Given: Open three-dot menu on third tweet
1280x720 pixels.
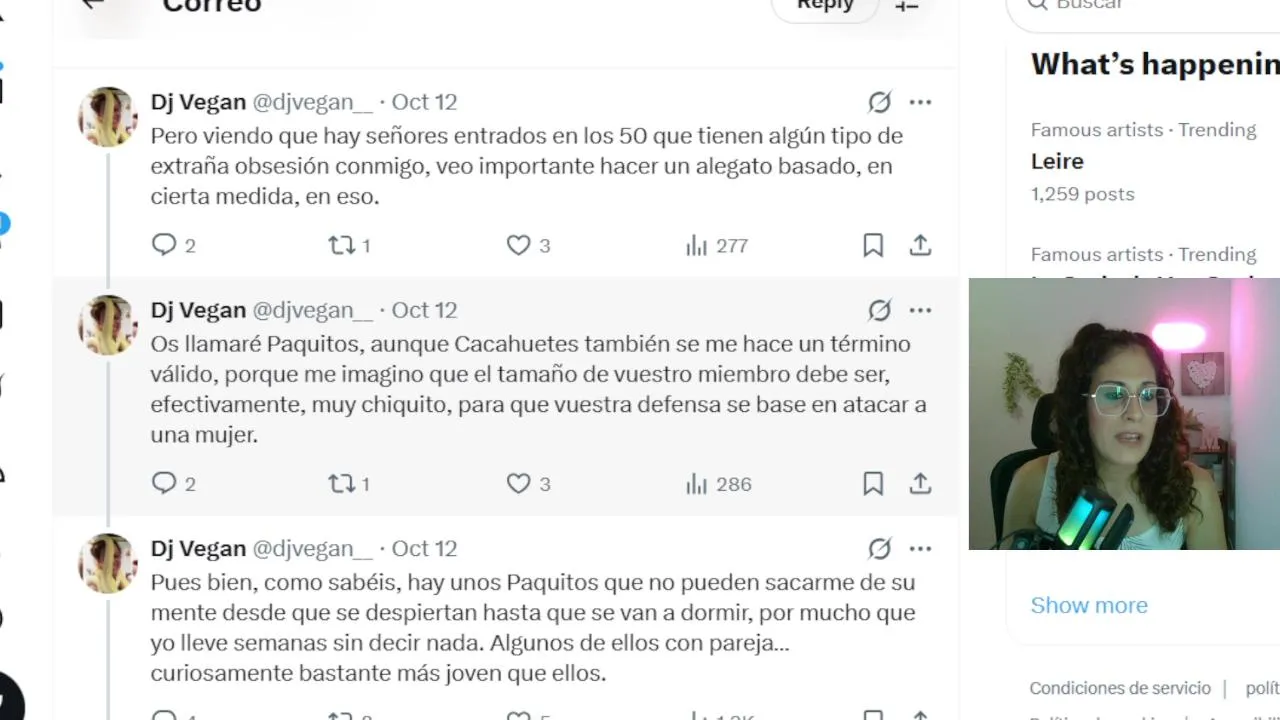Looking at the screenshot, I should (920, 549).
